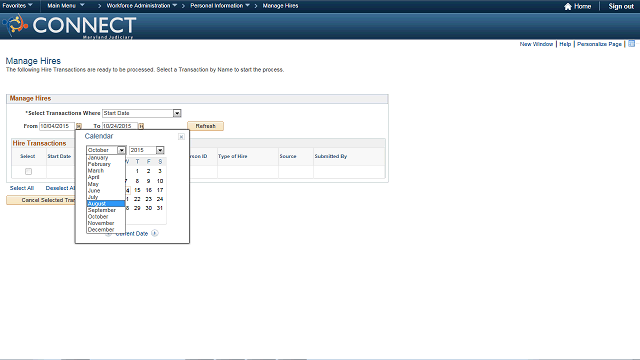Click the Type of Hire column header
Screen dimensions: 640x360
coord(233,156)
